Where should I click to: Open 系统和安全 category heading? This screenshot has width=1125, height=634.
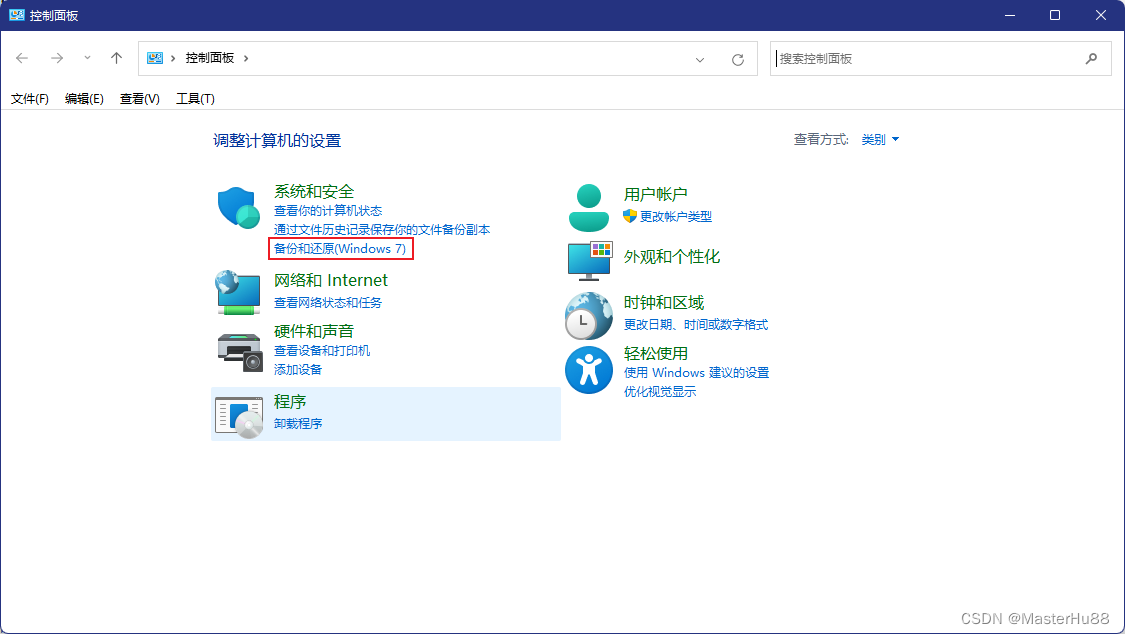point(314,191)
